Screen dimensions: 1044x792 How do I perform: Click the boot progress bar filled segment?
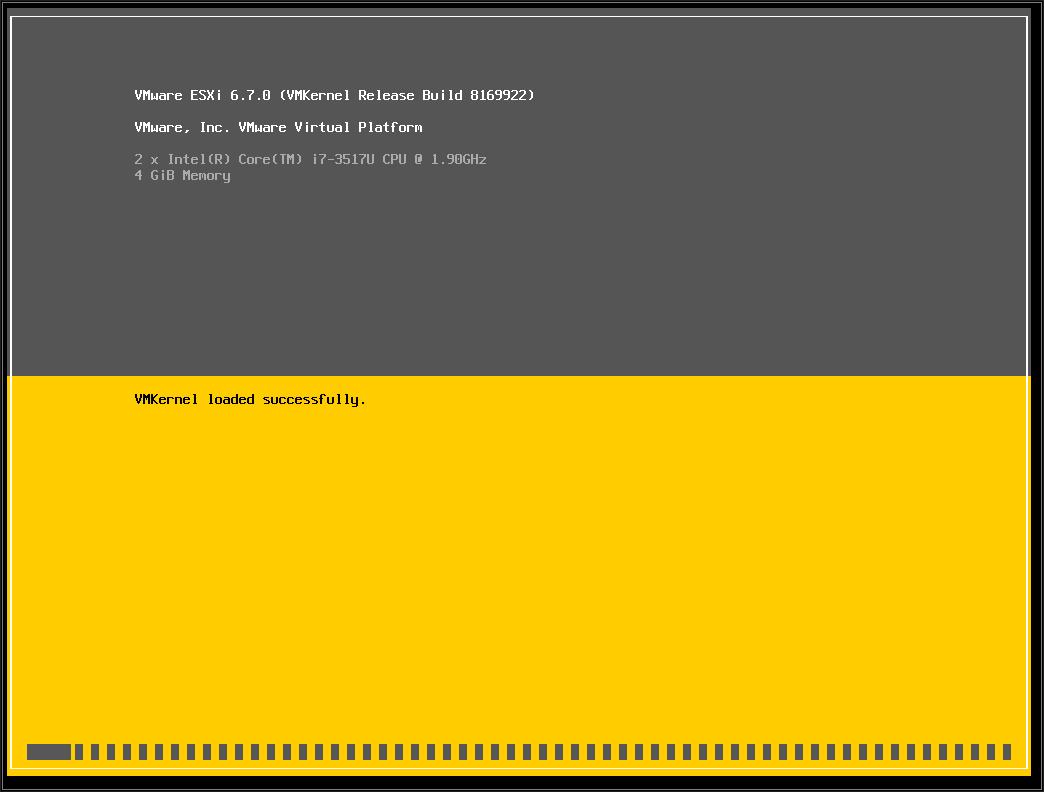pos(49,752)
